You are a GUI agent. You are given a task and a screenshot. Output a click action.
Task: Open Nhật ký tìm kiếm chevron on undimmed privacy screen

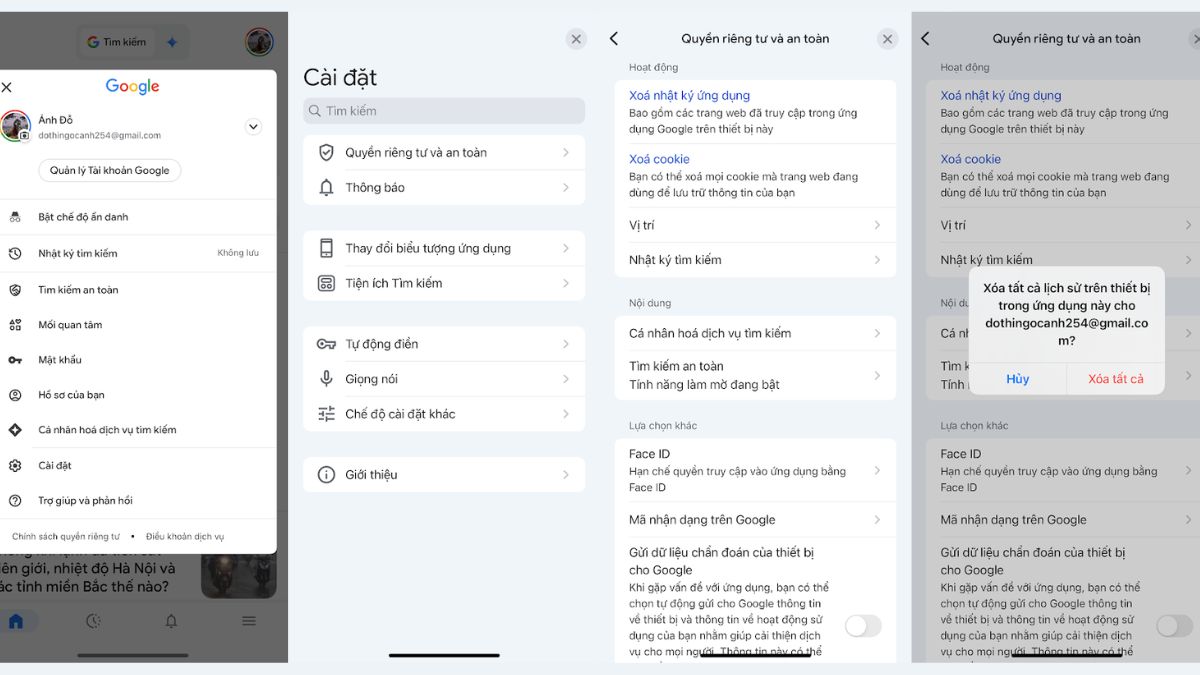(877, 260)
